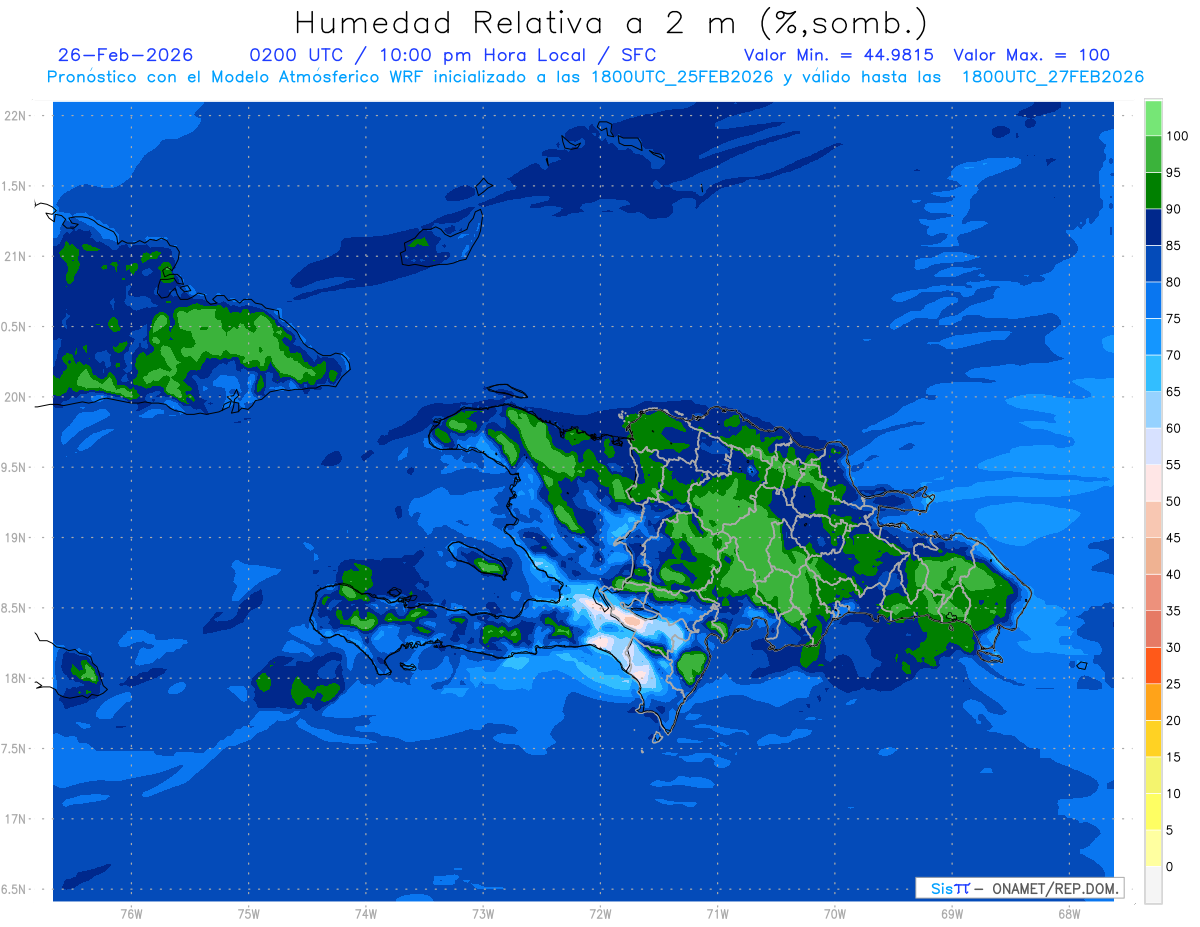Image resolution: width=1200 pixels, height=927 pixels.
Task: Click the legend value '85'
Action: tap(1173, 246)
